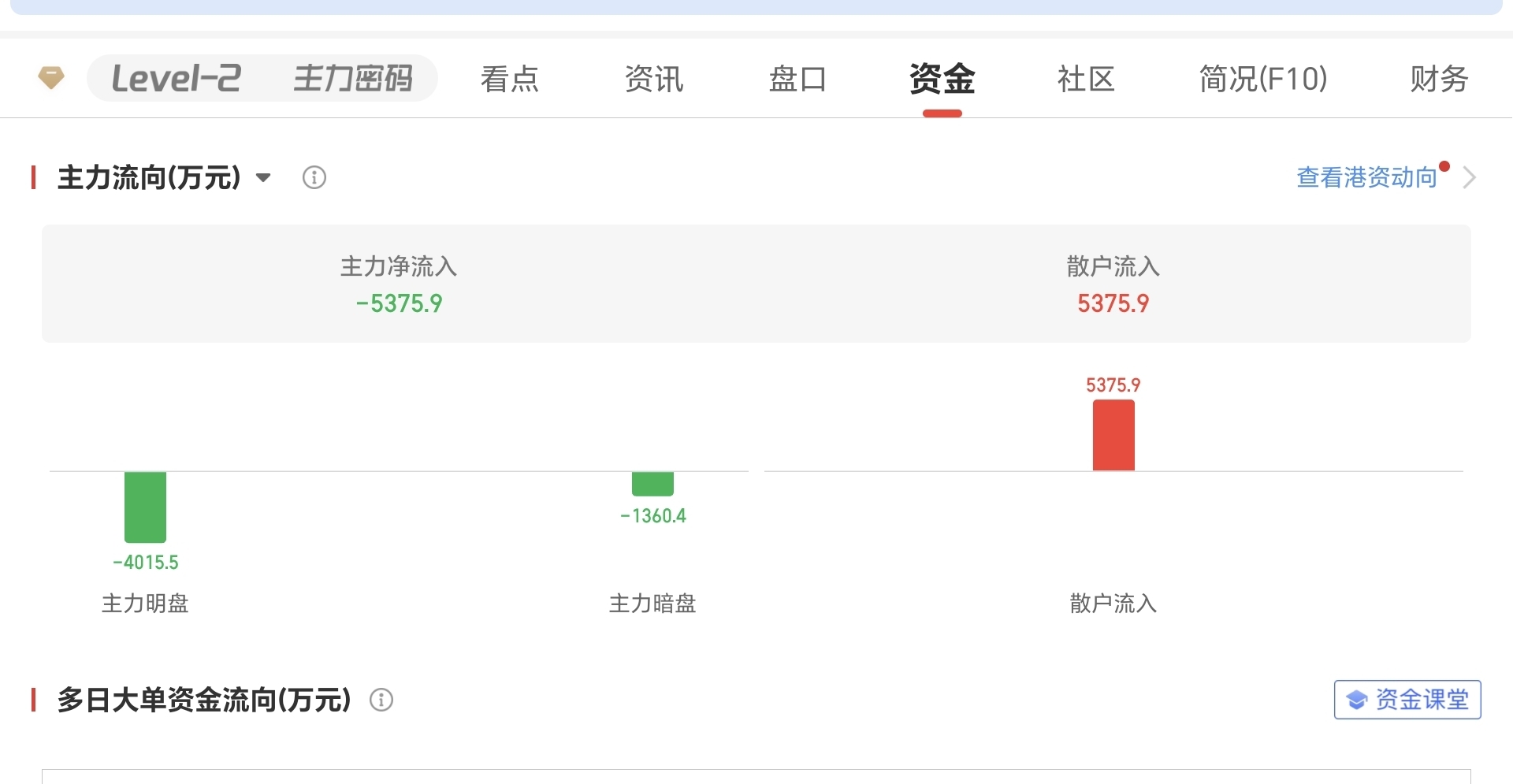1513x784 pixels.
Task: Open the 资金课堂 button
Action: [x=1407, y=700]
